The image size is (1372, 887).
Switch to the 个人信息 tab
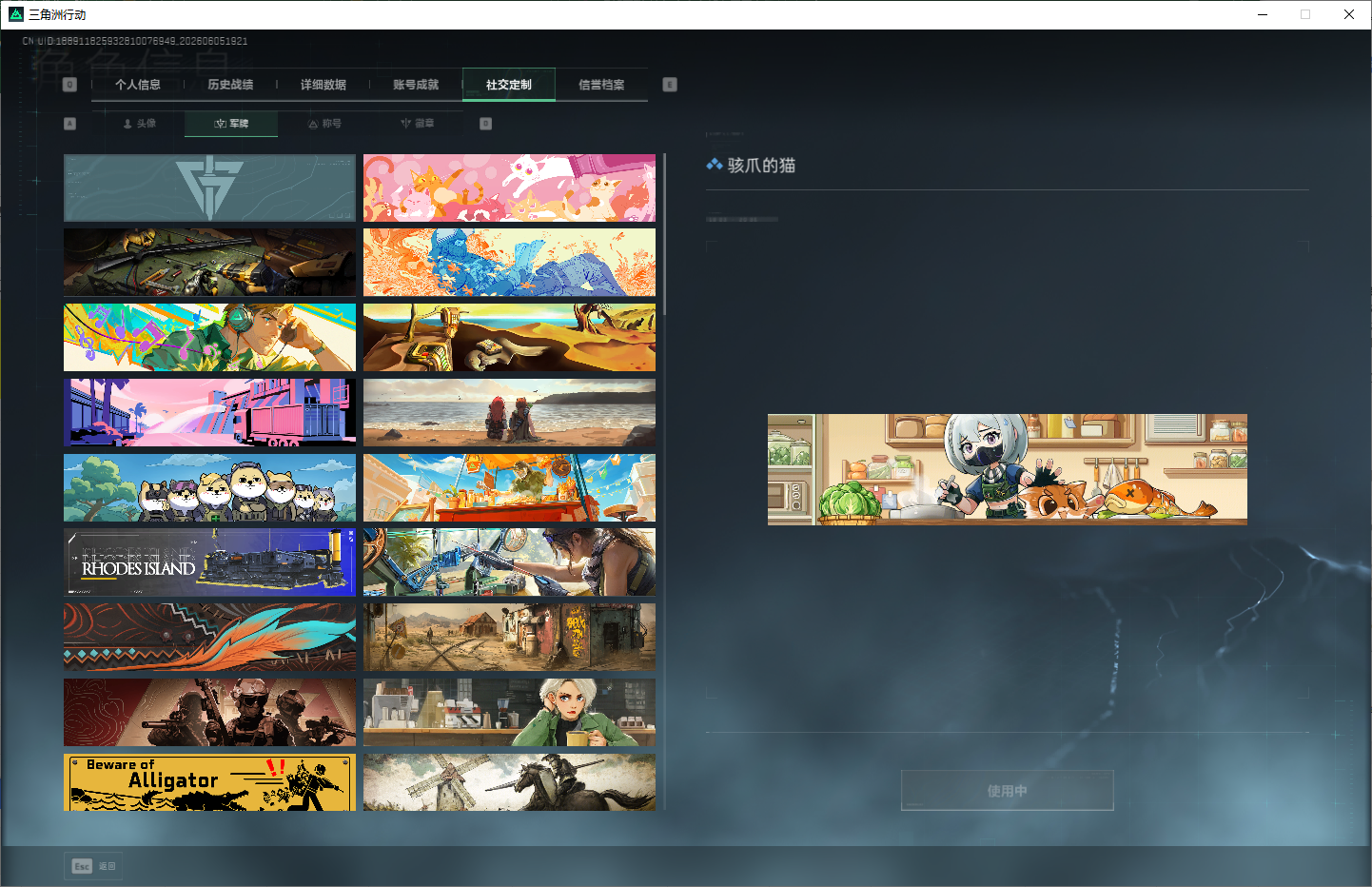tap(138, 85)
